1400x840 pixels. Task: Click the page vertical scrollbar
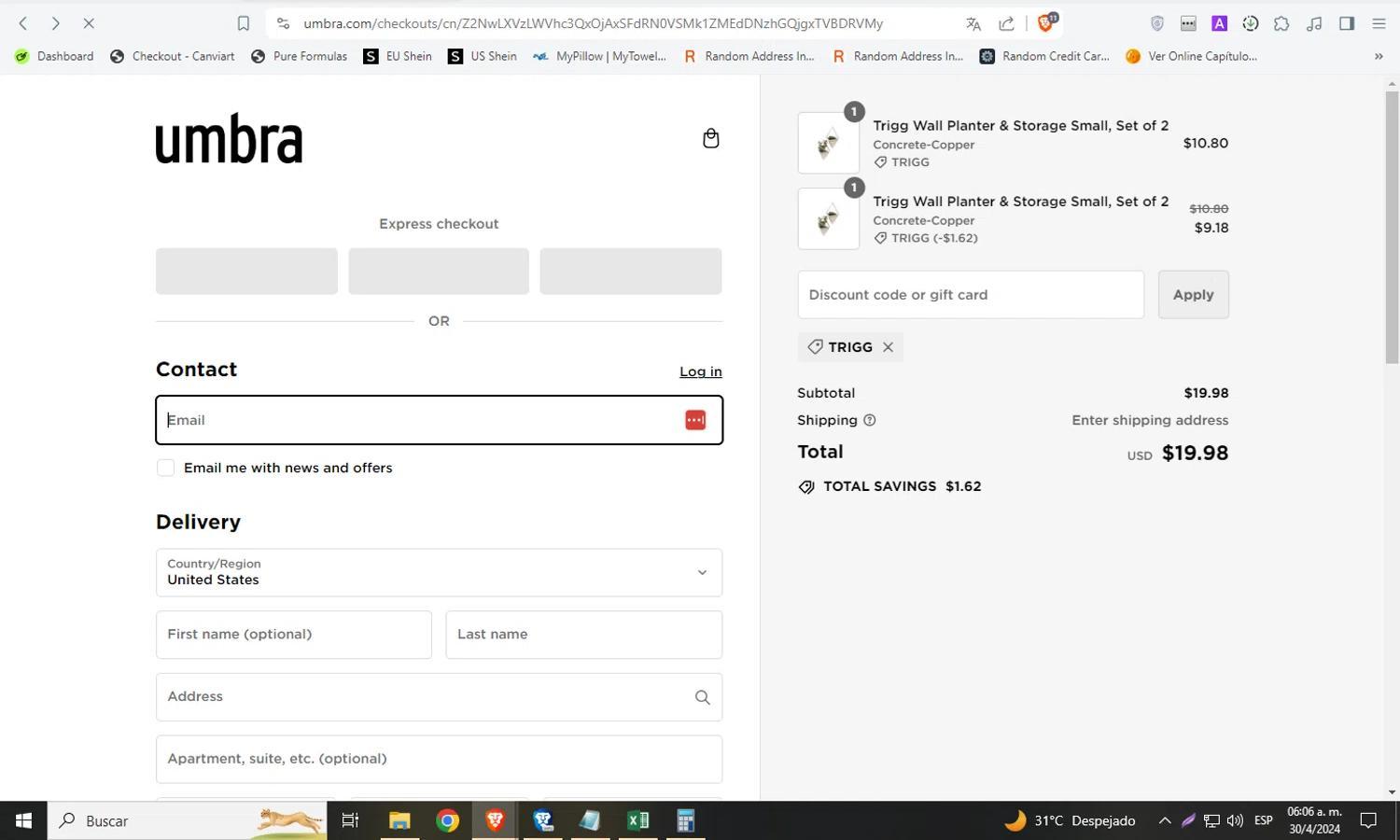(1392, 228)
